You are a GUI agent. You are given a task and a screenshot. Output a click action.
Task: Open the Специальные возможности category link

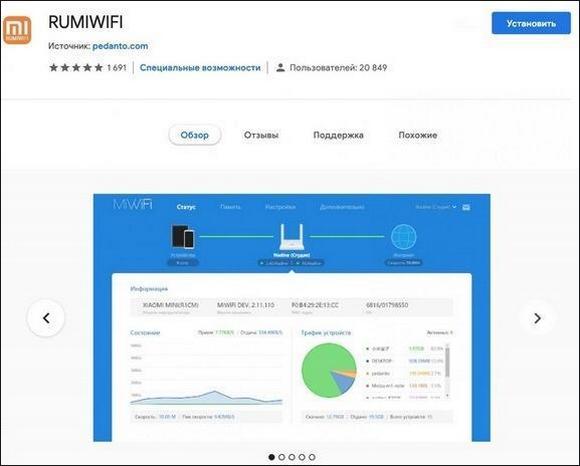200,68
